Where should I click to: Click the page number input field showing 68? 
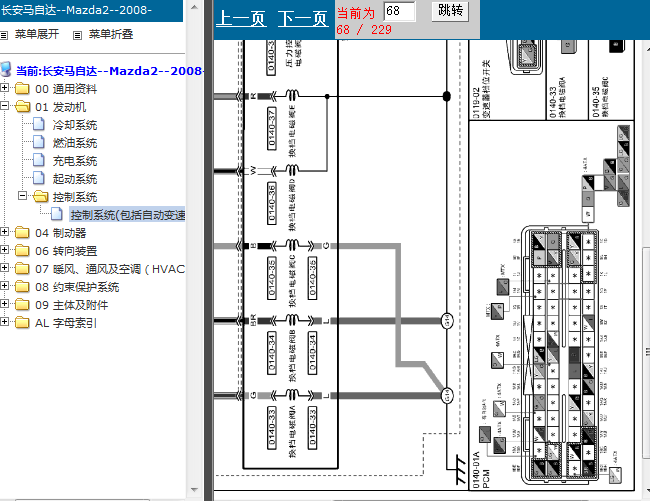[399, 10]
